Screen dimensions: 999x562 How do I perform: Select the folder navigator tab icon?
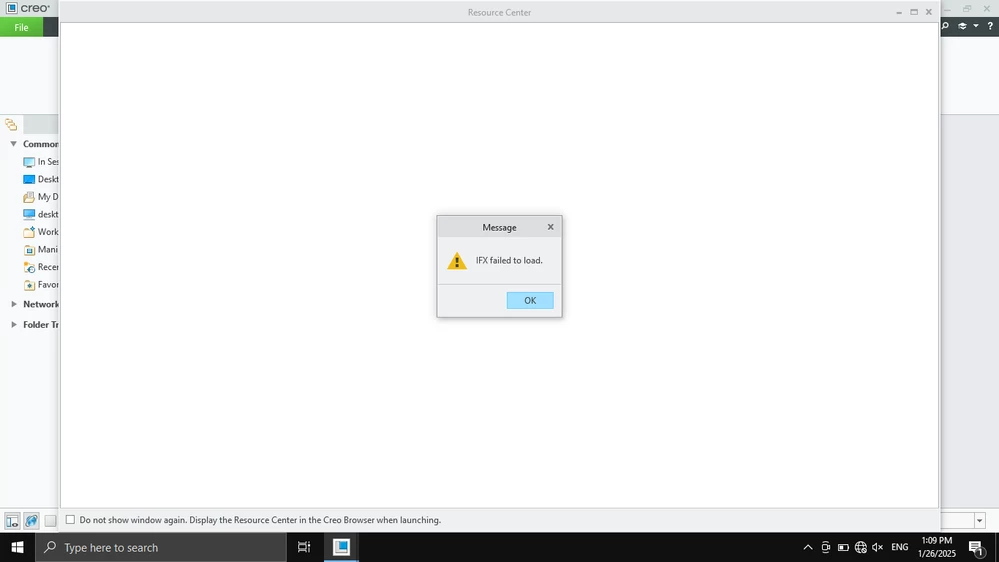11,124
